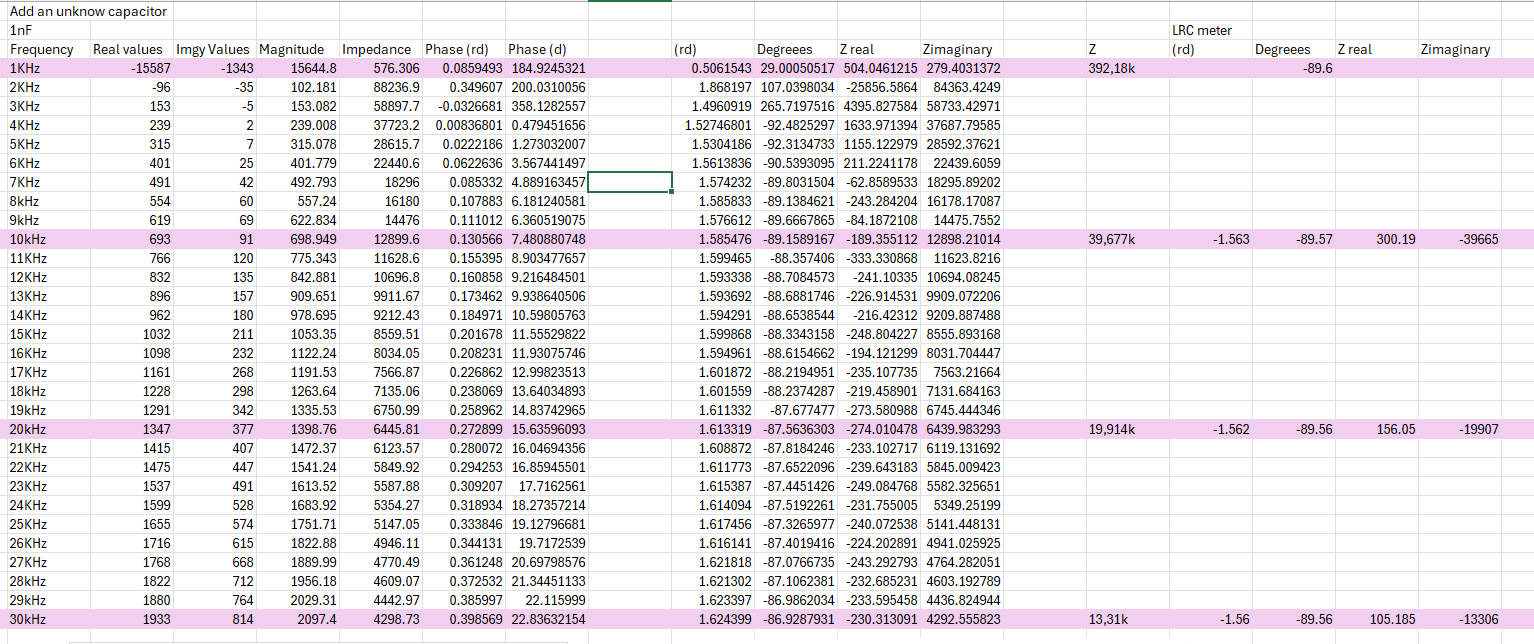Viewport: 1534px width, 644px height.
Task: Select the impedance value '576.306'
Action: click(x=397, y=68)
